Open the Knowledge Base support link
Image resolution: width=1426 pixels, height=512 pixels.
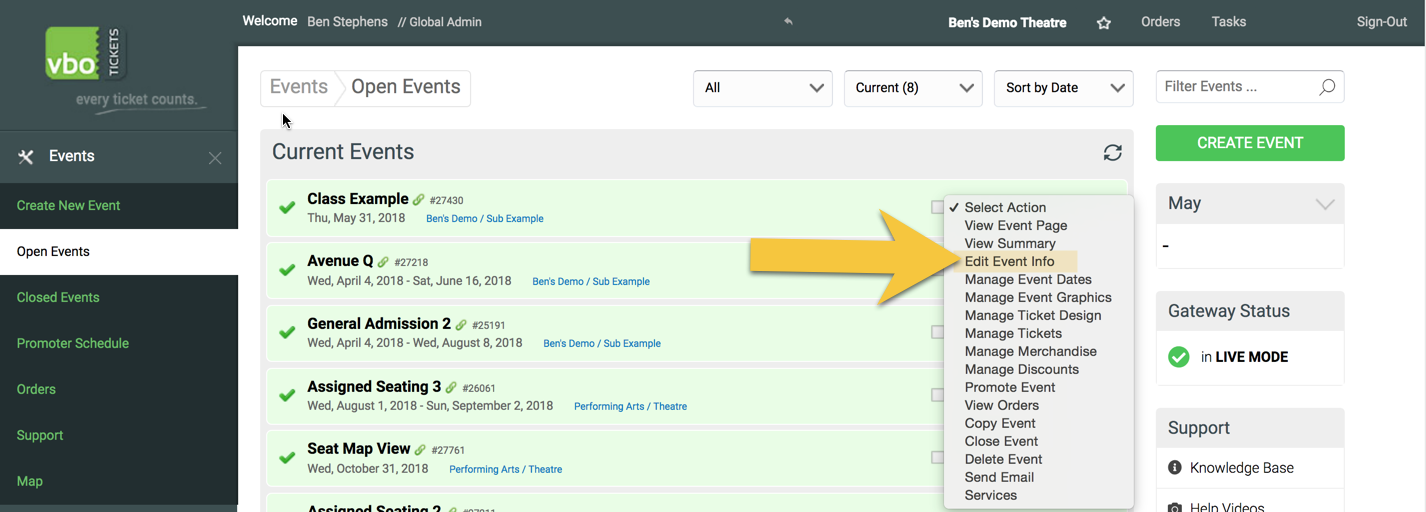(x=1241, y=468)
